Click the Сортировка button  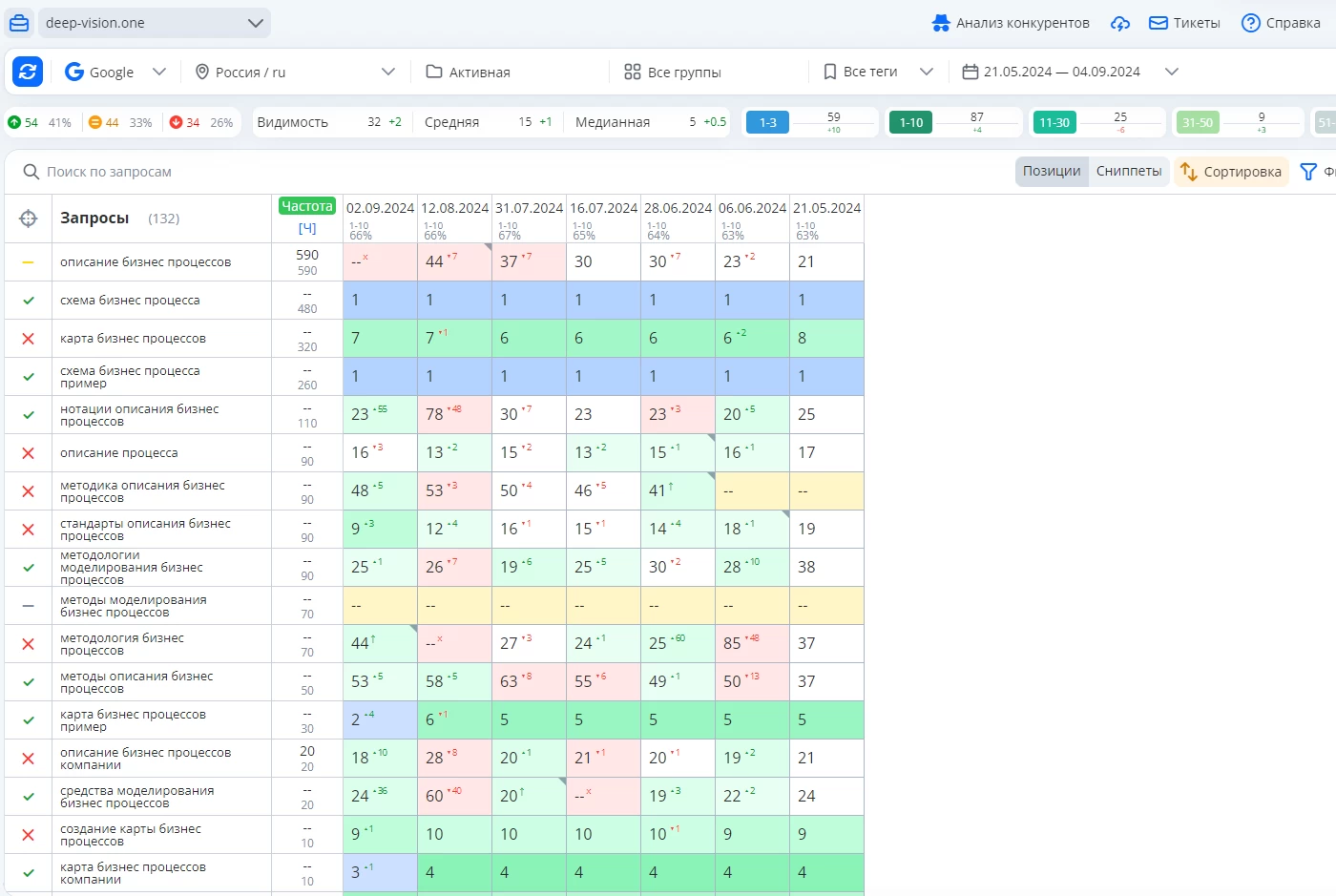click(x=1231, y=172)
